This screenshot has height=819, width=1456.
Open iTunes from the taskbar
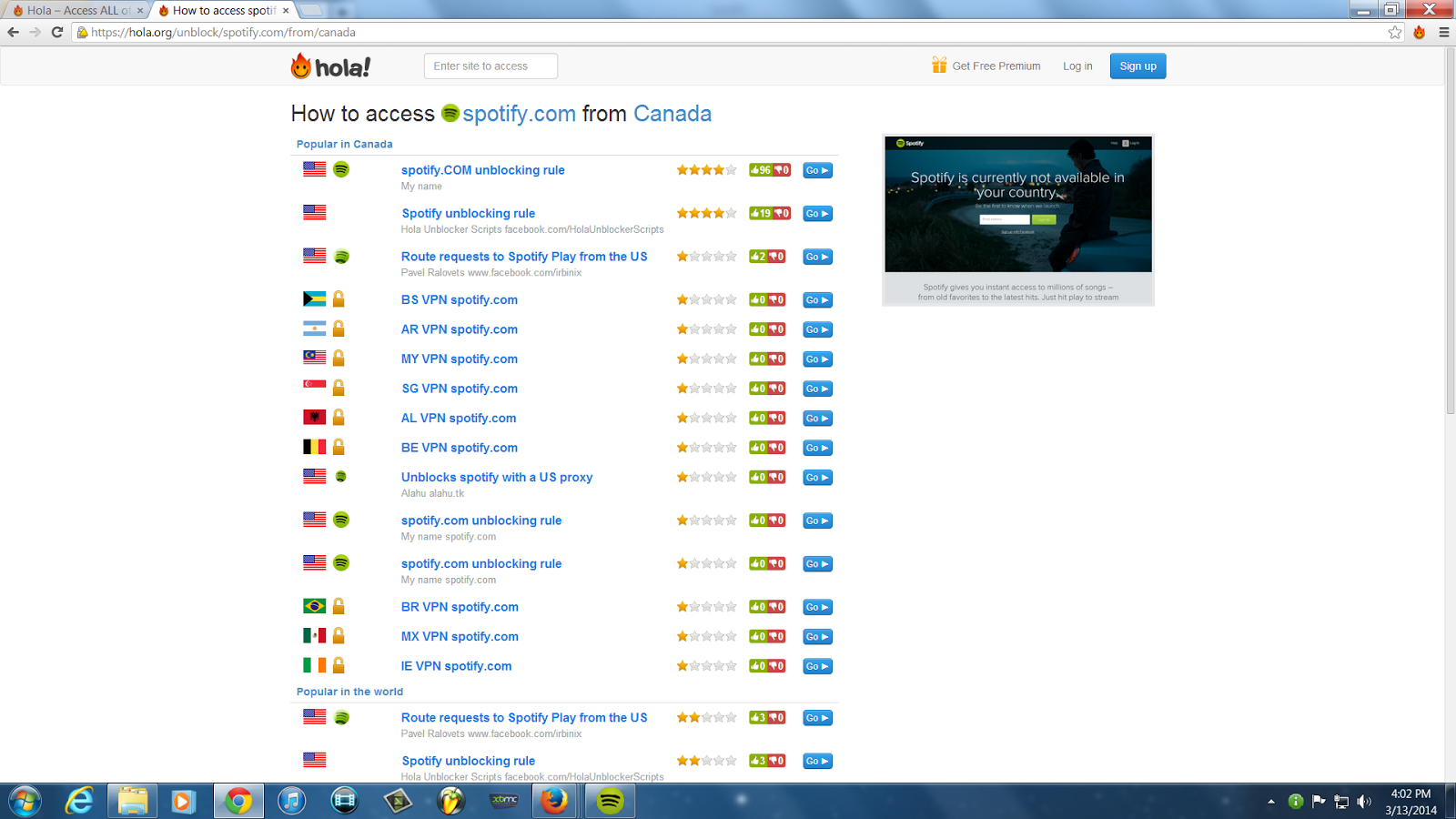click(291, 801)
